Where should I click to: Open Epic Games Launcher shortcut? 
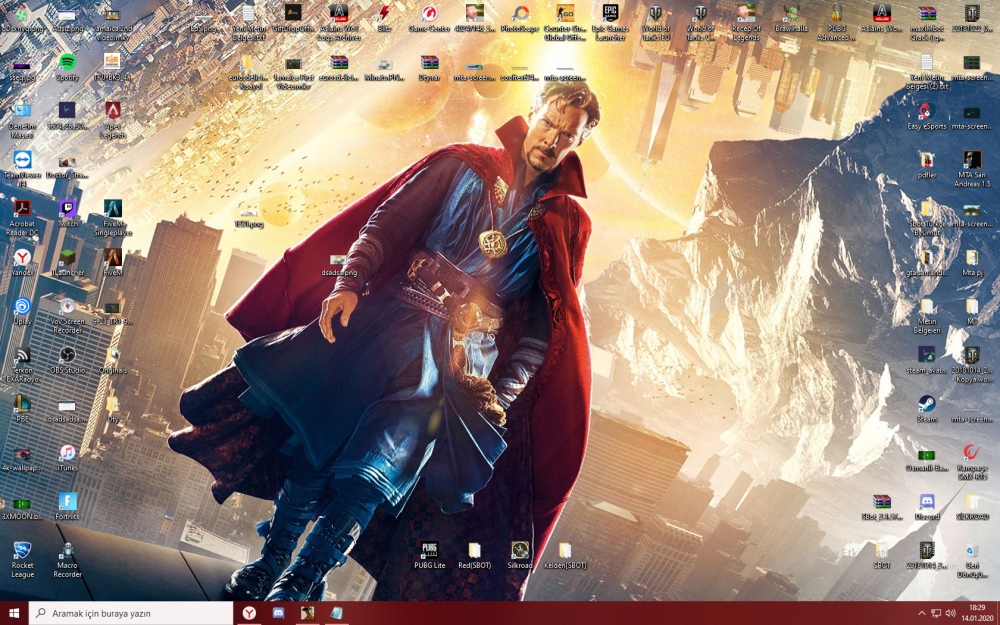[x=610, y=14]
